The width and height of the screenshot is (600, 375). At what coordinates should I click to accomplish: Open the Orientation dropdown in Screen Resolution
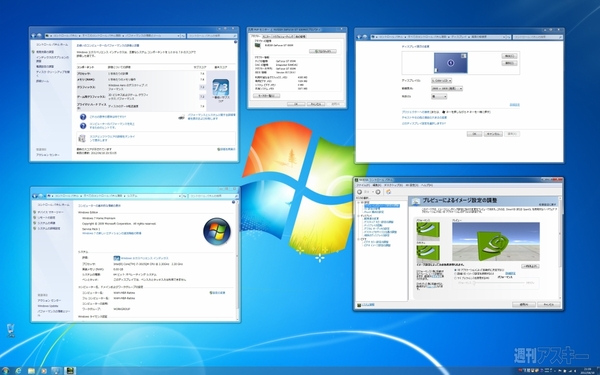click(x=439, y=96)
